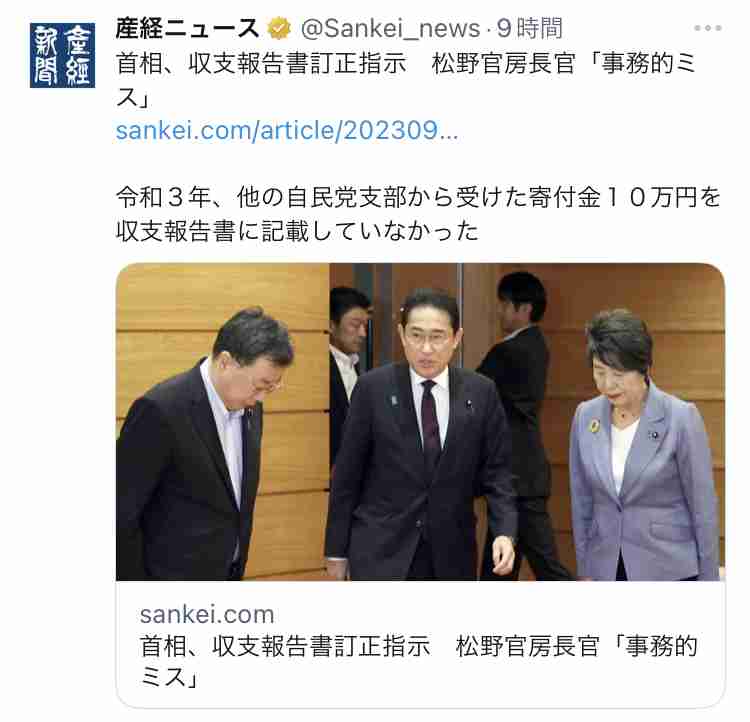Open the sankei.com/article/202309... link
The image size is (750, 722).
pos(287,131)
